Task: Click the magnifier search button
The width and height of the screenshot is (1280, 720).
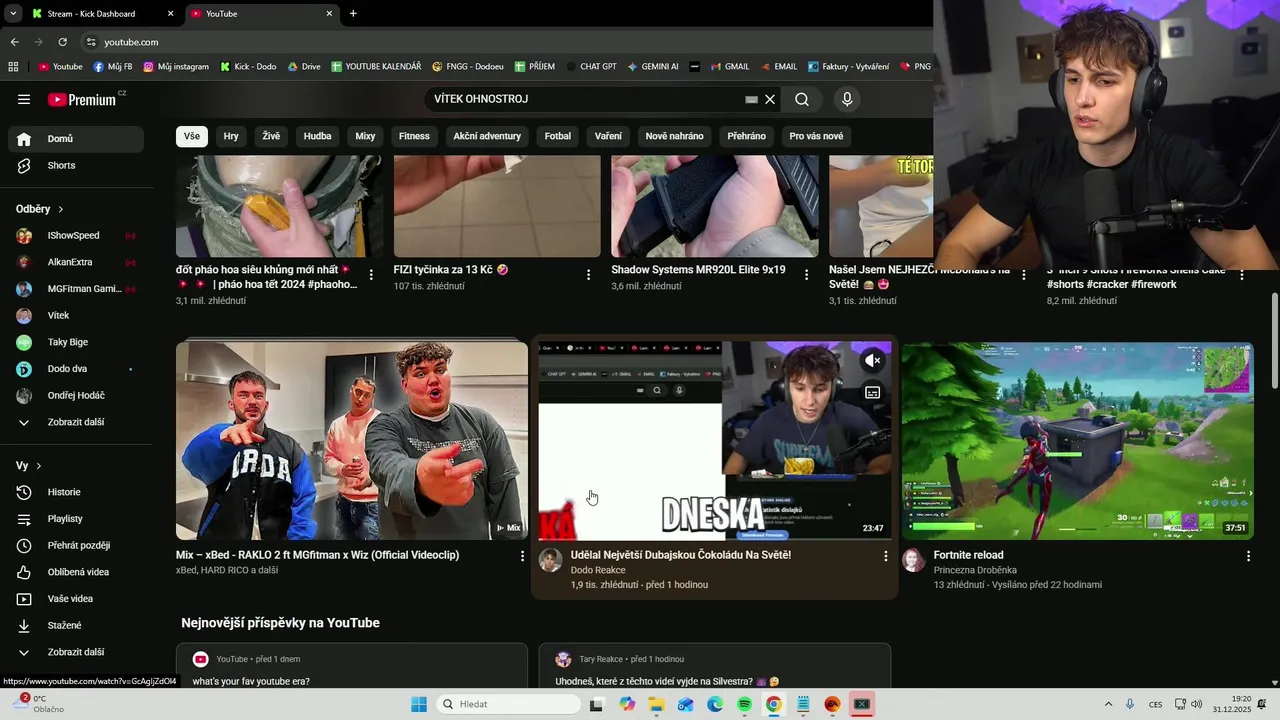Action: tap(802, 99)
